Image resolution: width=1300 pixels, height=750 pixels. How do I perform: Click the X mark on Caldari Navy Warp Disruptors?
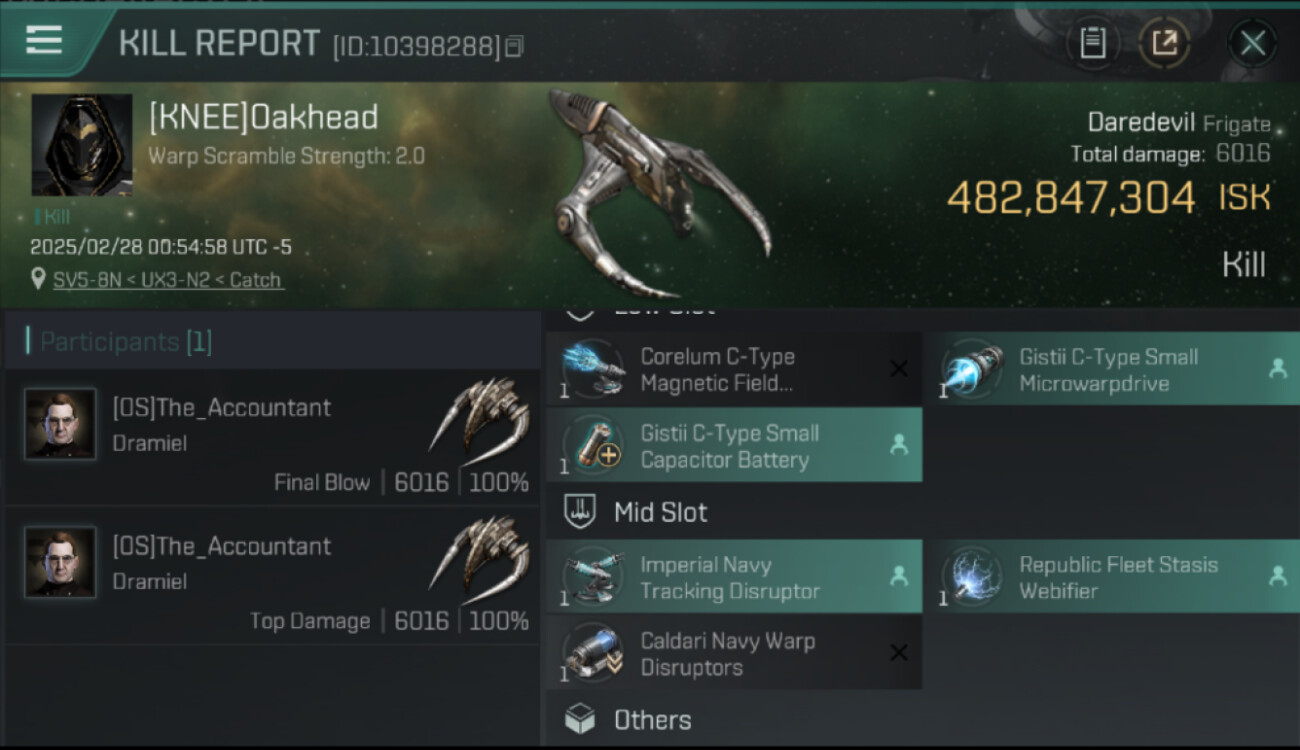898,653
